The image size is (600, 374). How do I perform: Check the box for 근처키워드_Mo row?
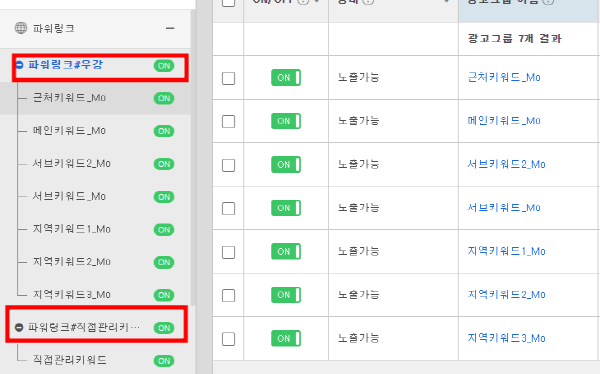tap(228, 78)
